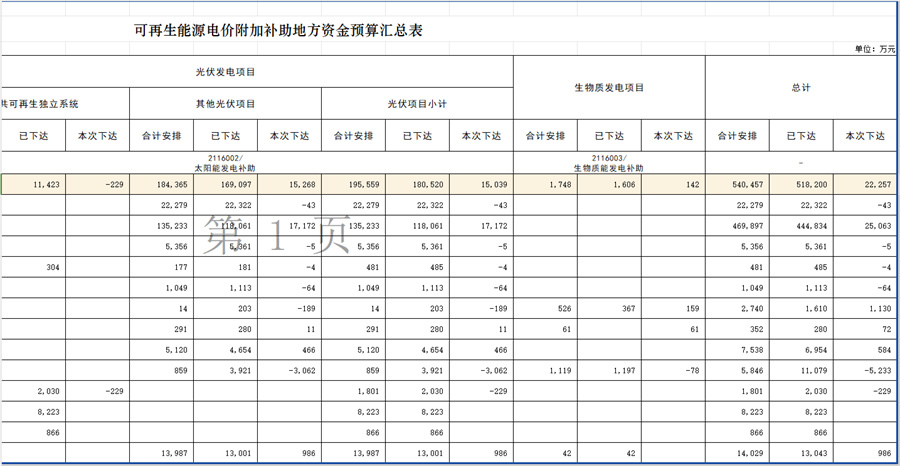Click the table title 可再生能源电价附加补助地方资金预算汇总表
The width and height of the screenshot is (900, 466).
(278, 30)
